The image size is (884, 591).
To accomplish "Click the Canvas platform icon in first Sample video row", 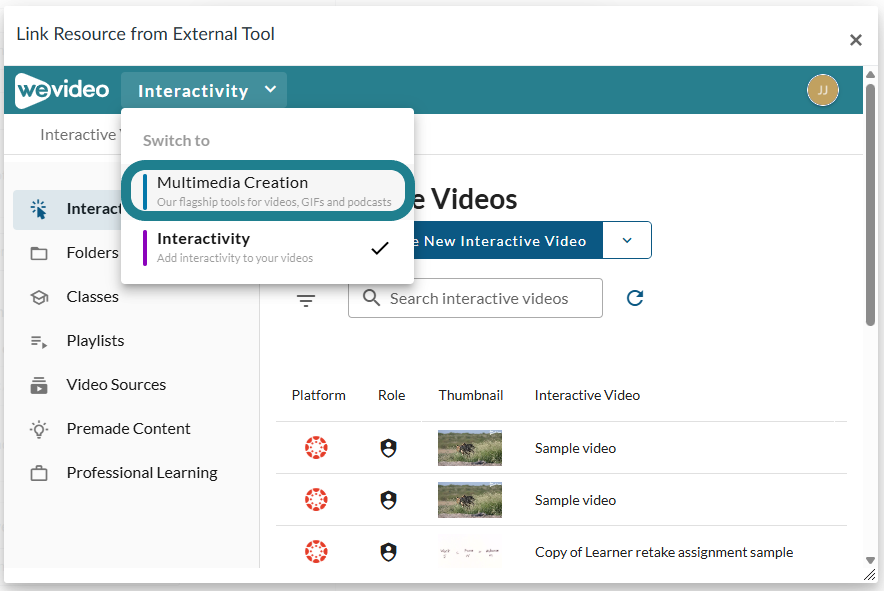I will pyautogui.click(x=316, y=448).
